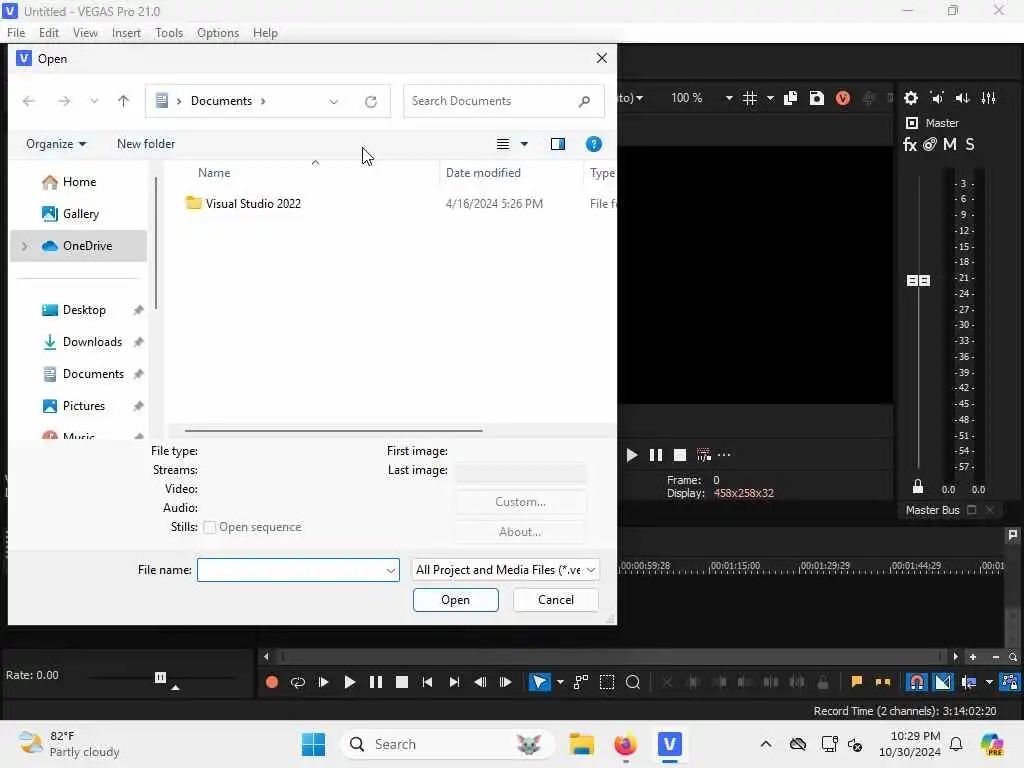Click Cancel in the Open dialog

pyautogui.click(x=556, y=600)
